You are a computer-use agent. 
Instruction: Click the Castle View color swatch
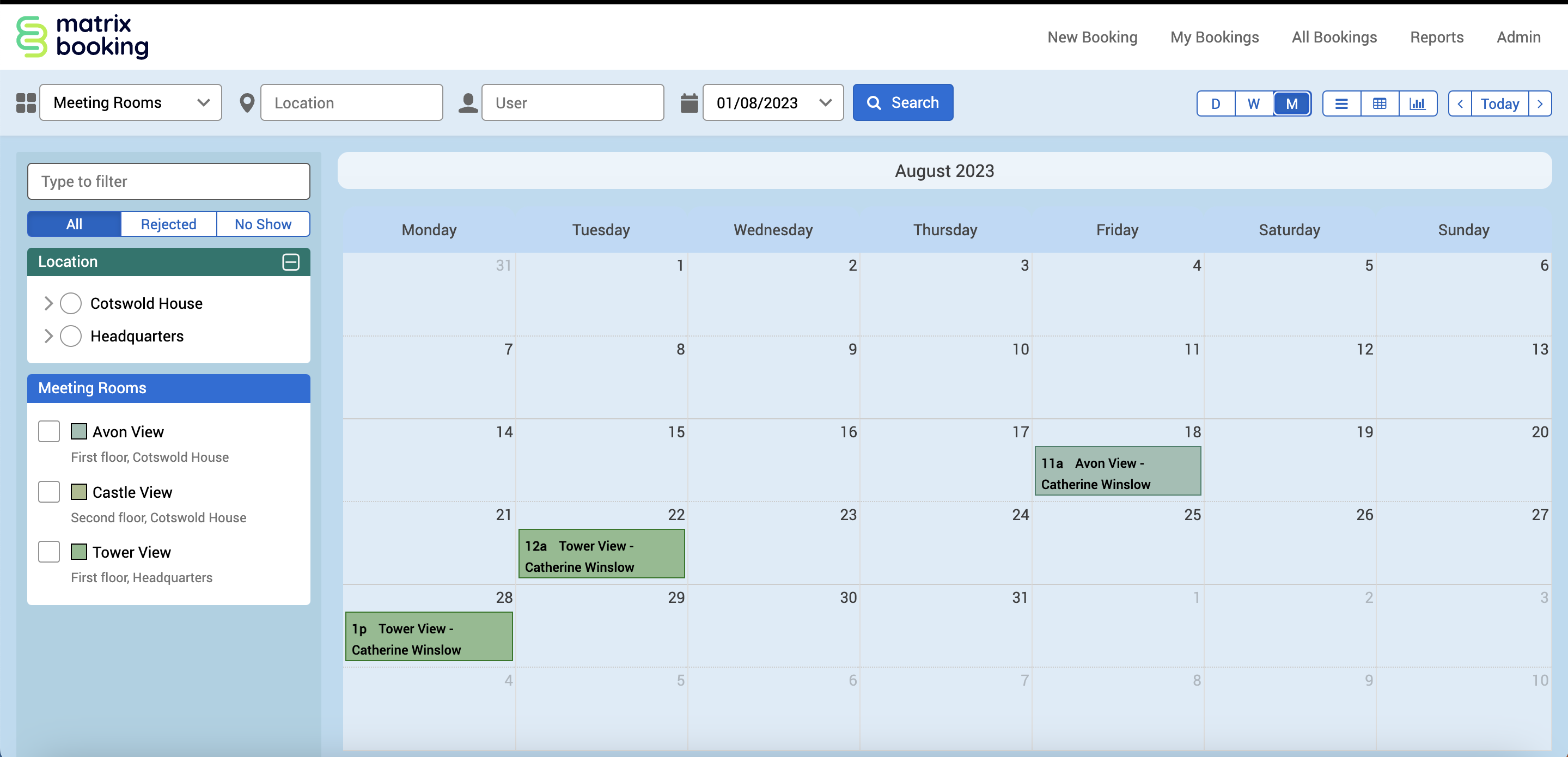78,492
